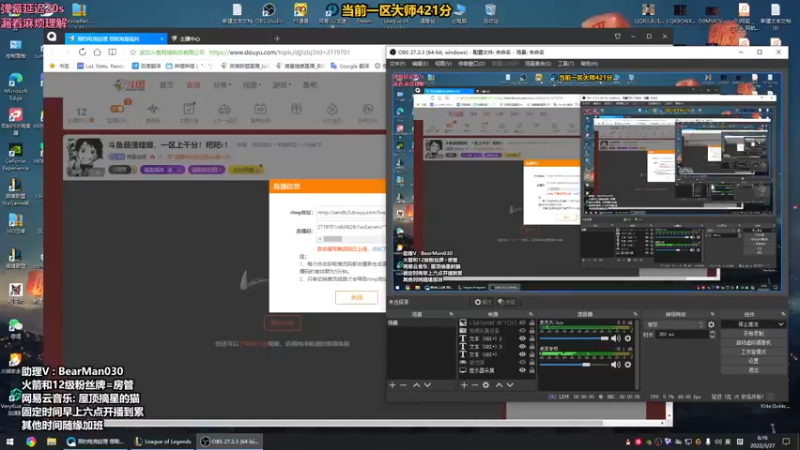Viewport: 800px width, 450px height.
Task: Open scene transition type dropdown
Action: (x=675, y=324)
